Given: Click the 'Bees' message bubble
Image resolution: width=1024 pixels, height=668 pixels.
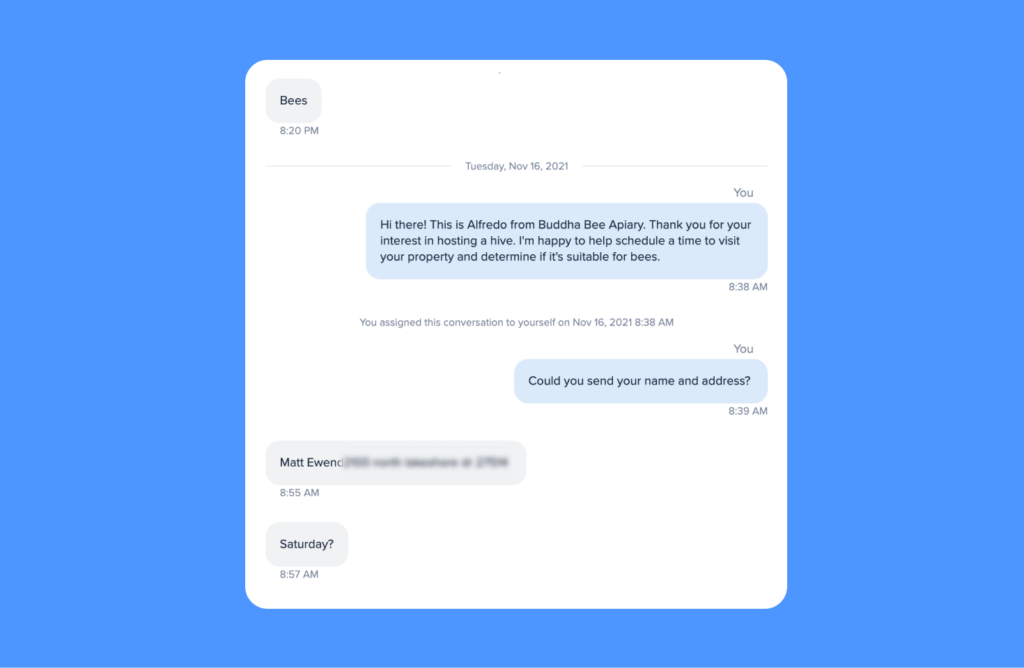Looking at the screenshot, I should click(x=293, y=101).
